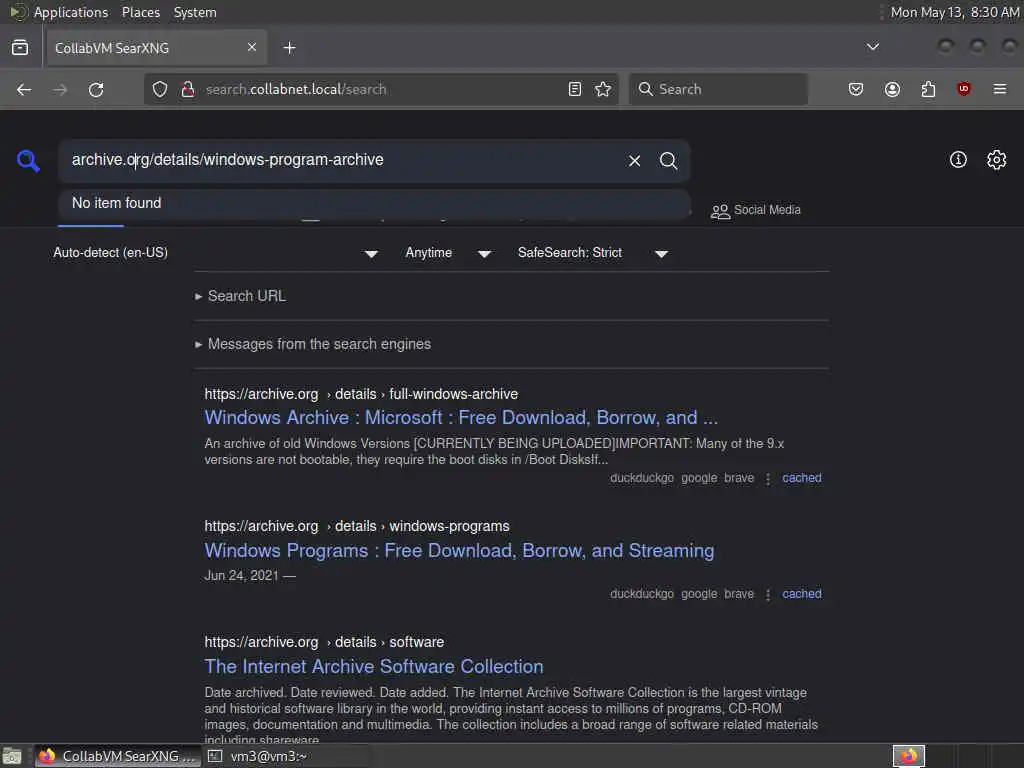This screenshot has height=768, width=1024.
Task: Open cached link for Windows Archive result
Action: coord(801,478)
